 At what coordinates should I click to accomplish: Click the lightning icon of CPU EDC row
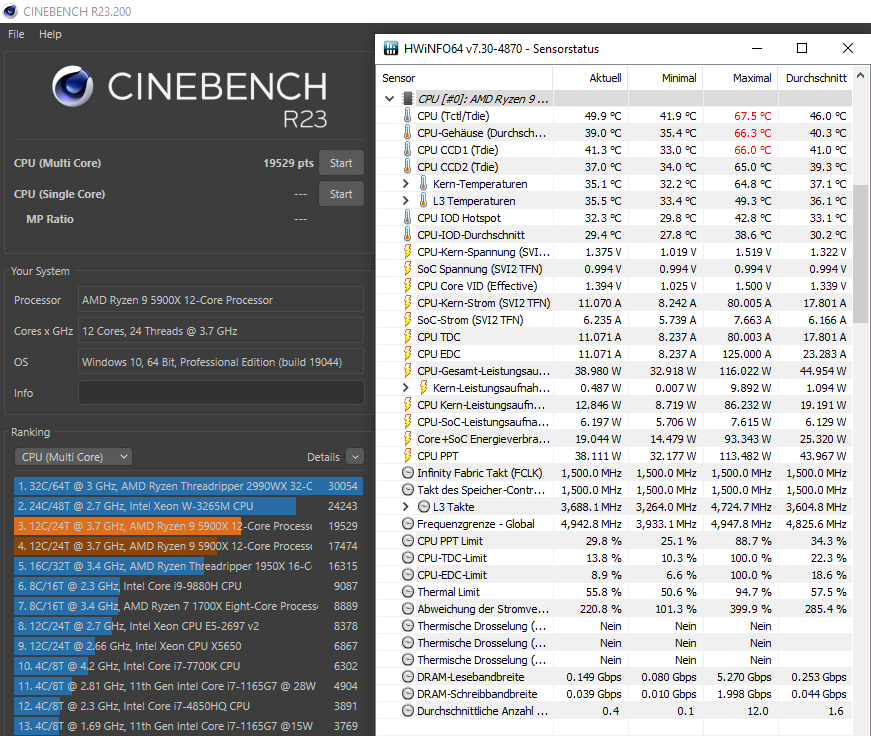click(x=408, y=354)
